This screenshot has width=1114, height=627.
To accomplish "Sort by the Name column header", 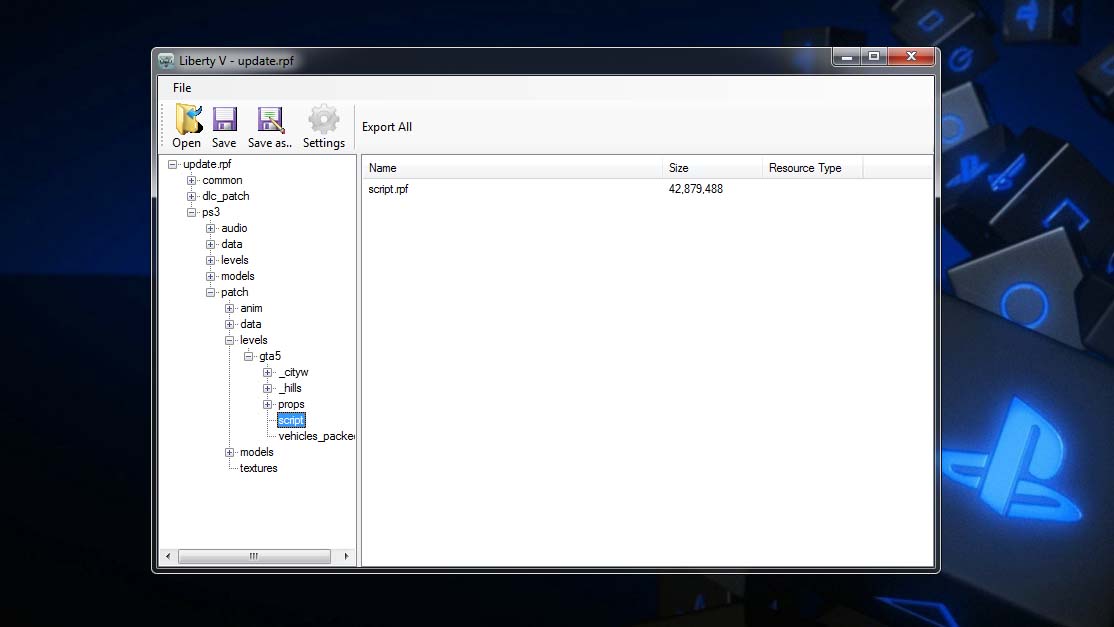I will pos(512,168).
